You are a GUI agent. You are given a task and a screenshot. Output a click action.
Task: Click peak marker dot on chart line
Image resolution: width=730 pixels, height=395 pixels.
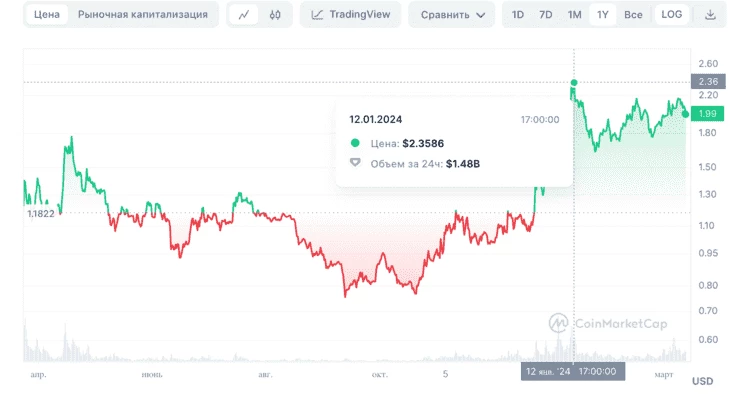coord(574,82)
